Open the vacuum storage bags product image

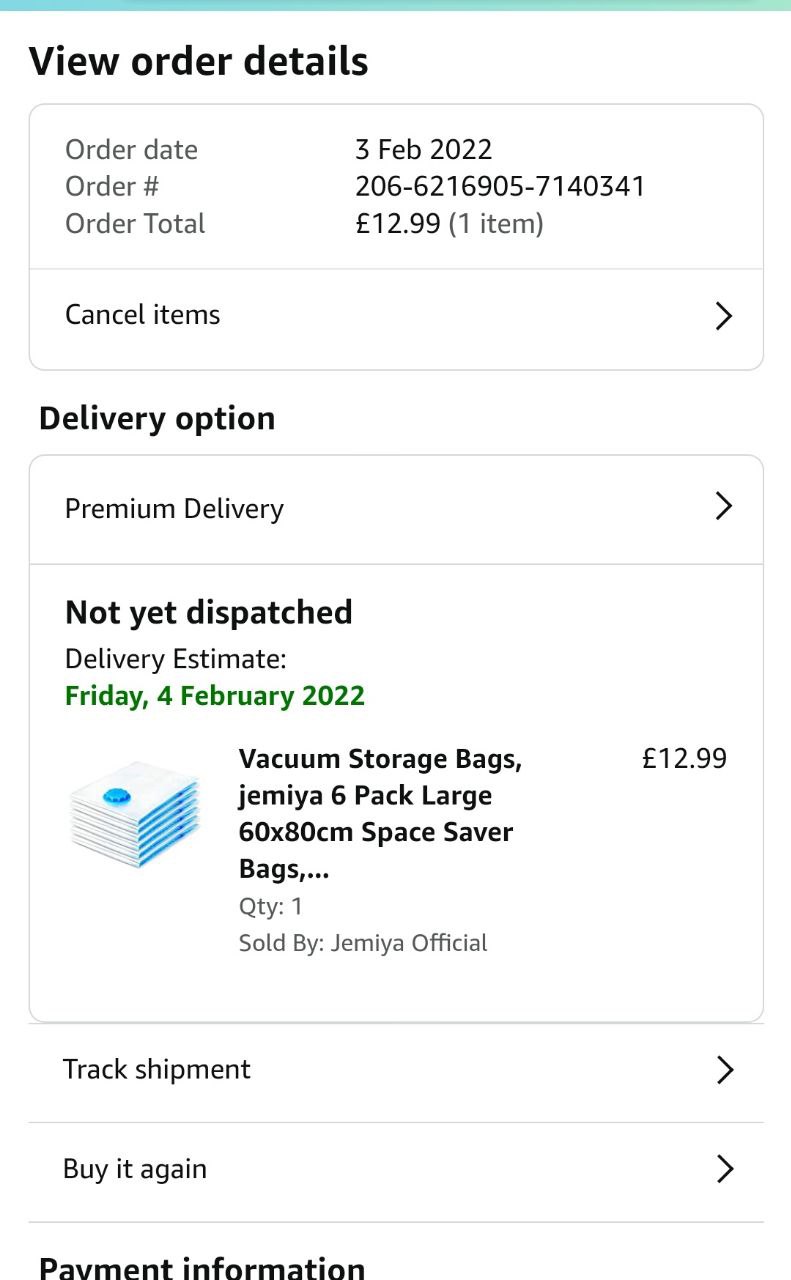point(135,813)
